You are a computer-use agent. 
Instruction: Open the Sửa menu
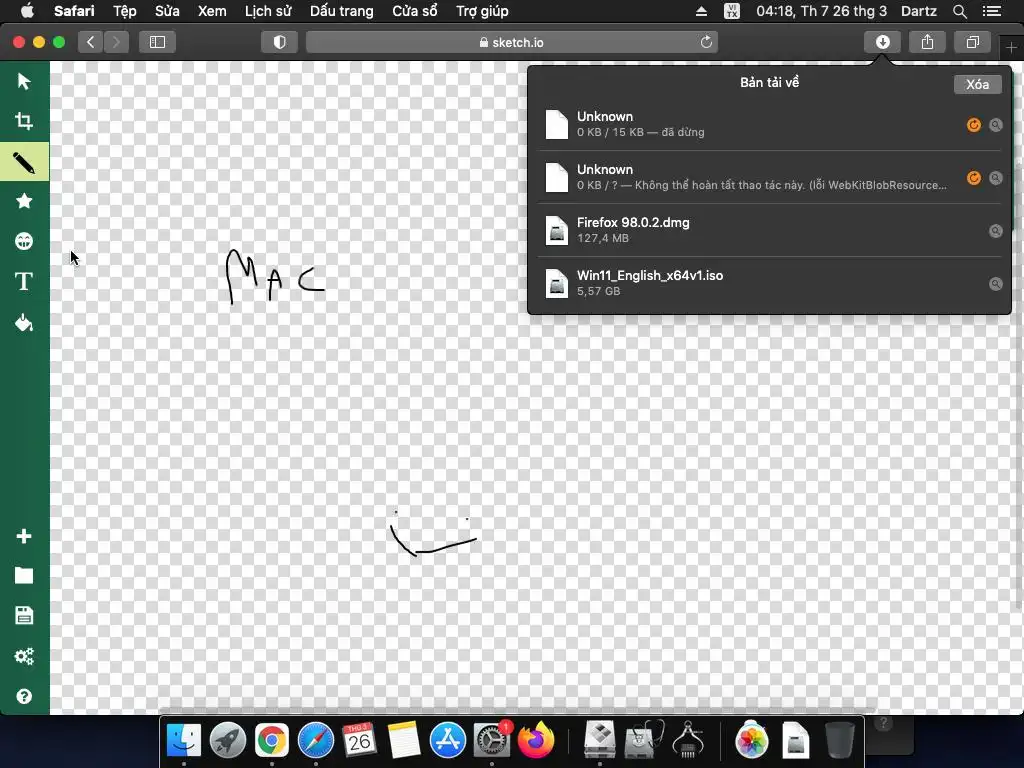click(167, 11)
